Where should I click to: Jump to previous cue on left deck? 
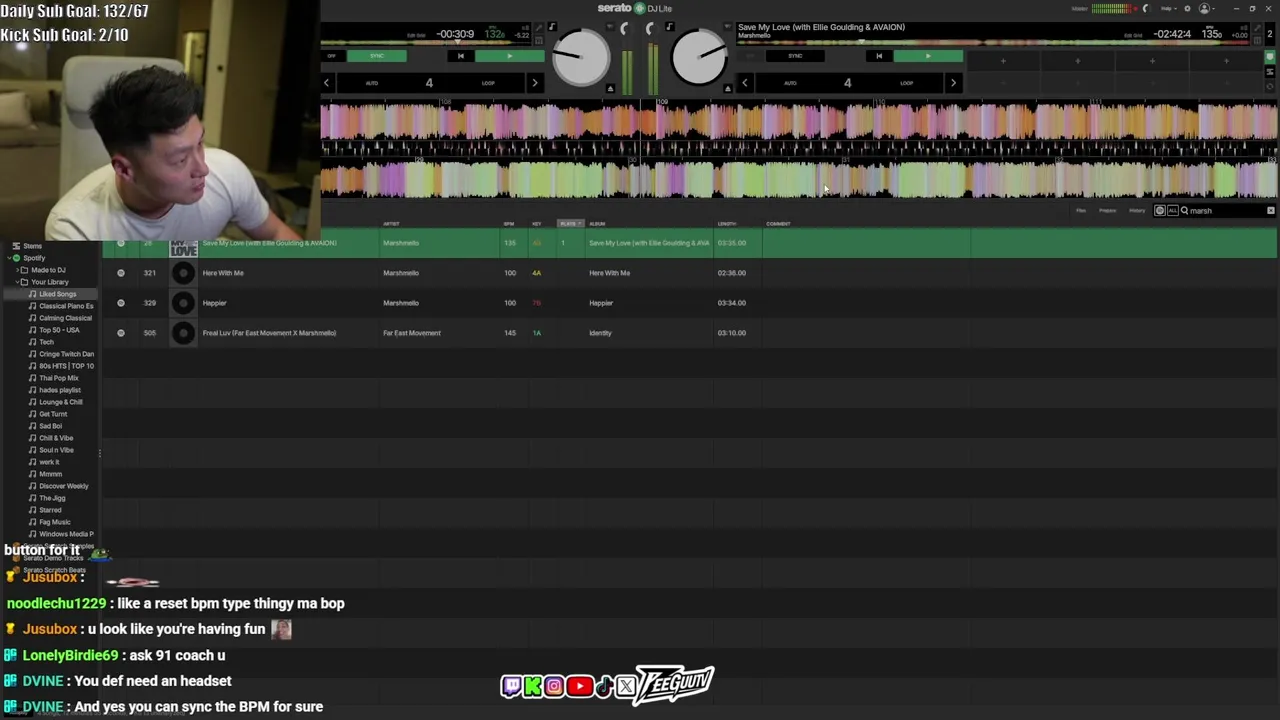click(x=460, y=56)
